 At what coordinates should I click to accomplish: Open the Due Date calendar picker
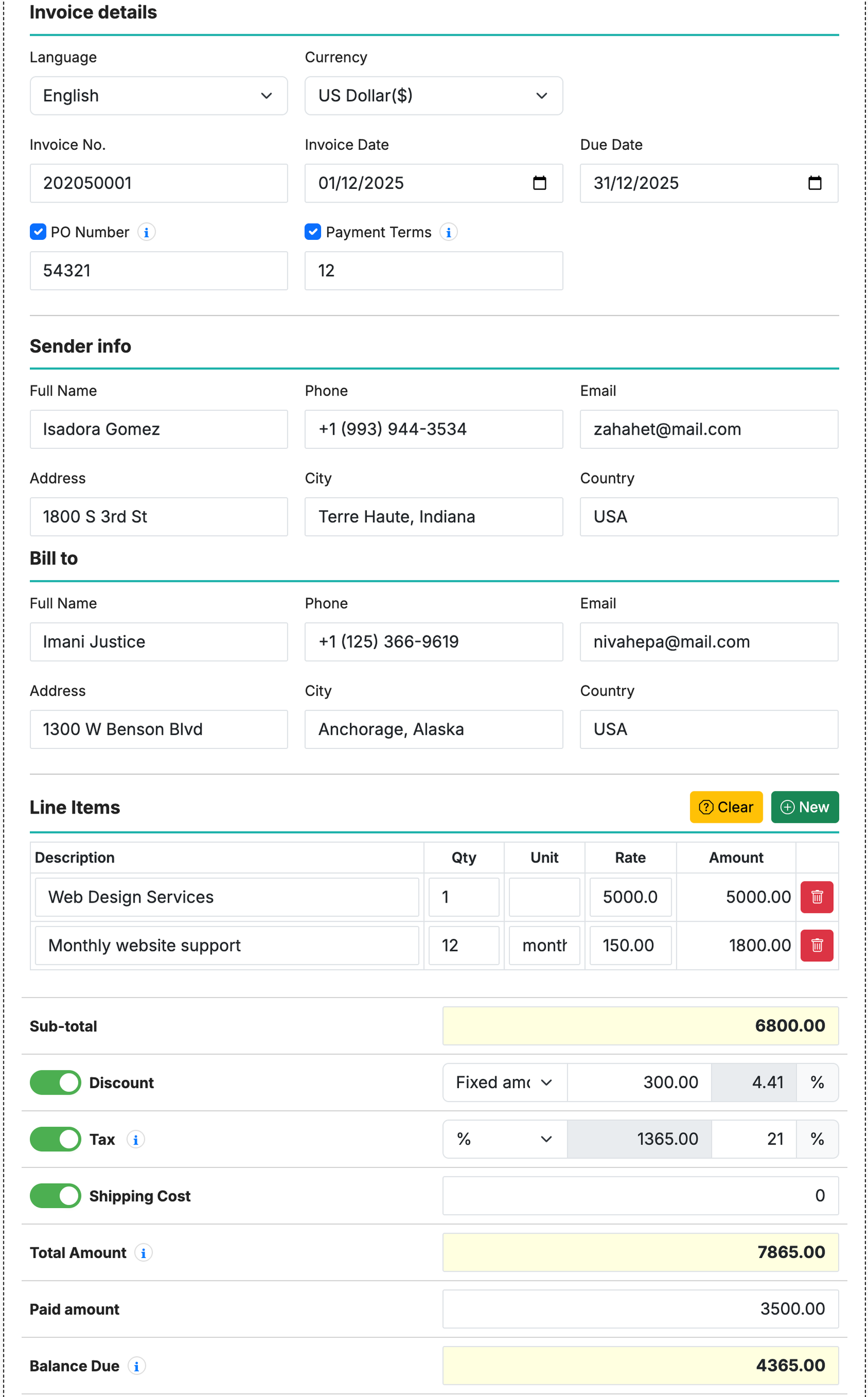[x=815, y=183]
